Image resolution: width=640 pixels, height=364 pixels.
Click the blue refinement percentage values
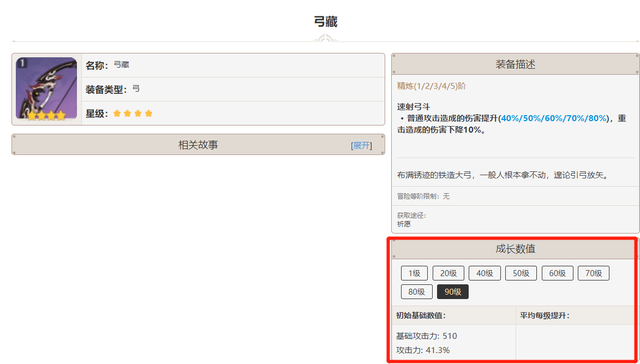coord(554,118)
